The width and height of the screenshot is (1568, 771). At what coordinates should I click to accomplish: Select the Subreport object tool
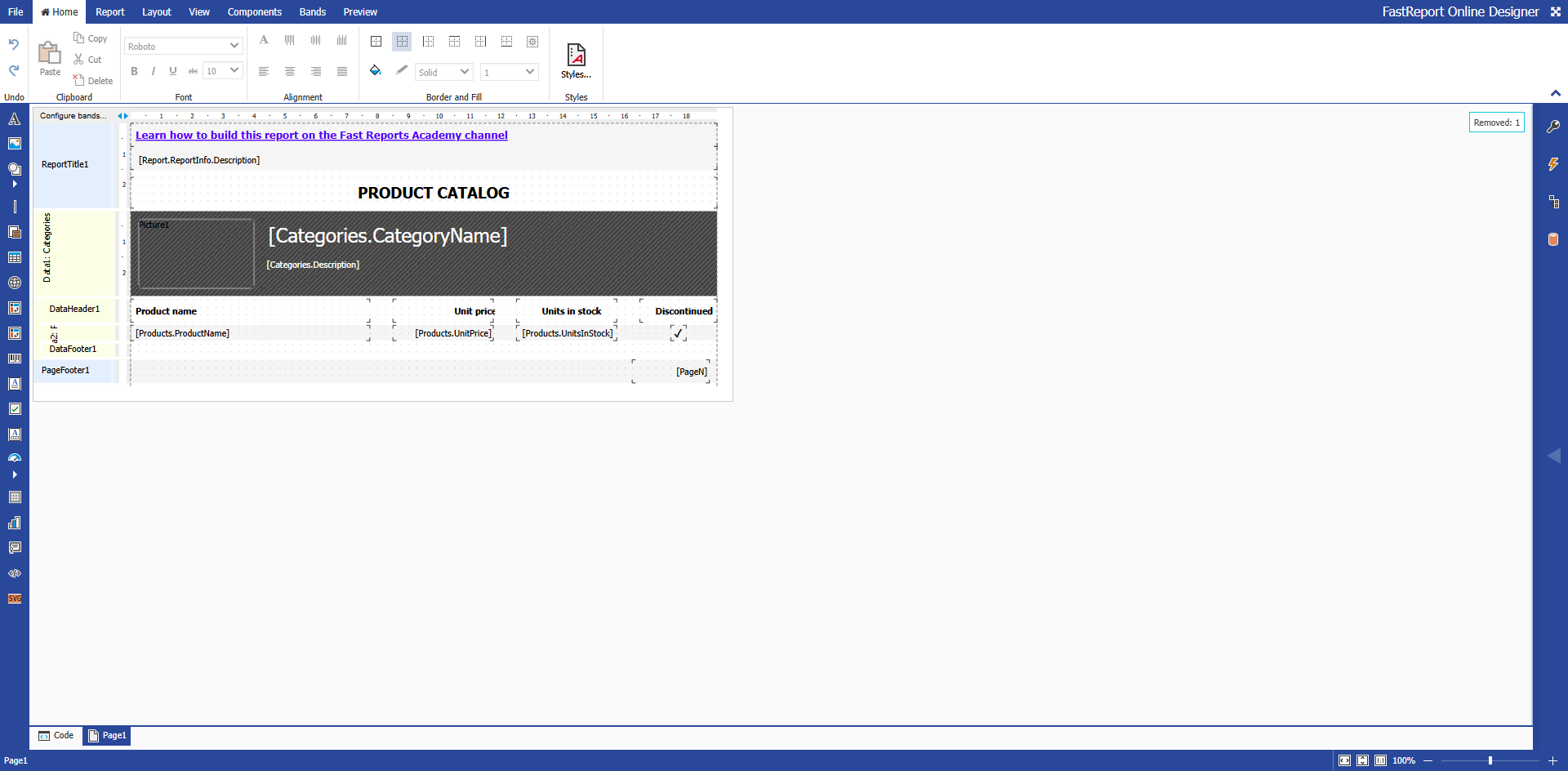(x=15, y=232)
